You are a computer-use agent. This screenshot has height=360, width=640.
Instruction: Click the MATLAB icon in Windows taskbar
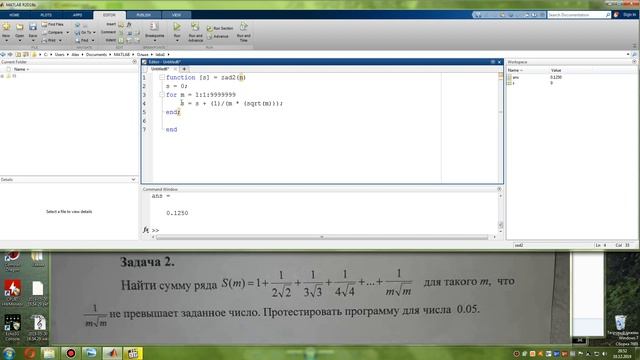point(112,353)
